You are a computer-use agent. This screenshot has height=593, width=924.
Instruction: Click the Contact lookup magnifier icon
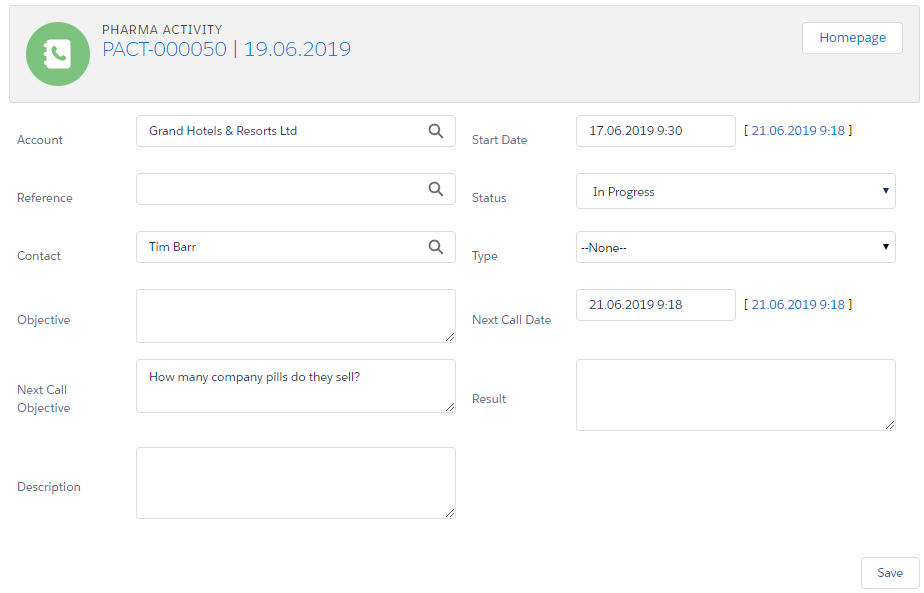tap(435, 247)
